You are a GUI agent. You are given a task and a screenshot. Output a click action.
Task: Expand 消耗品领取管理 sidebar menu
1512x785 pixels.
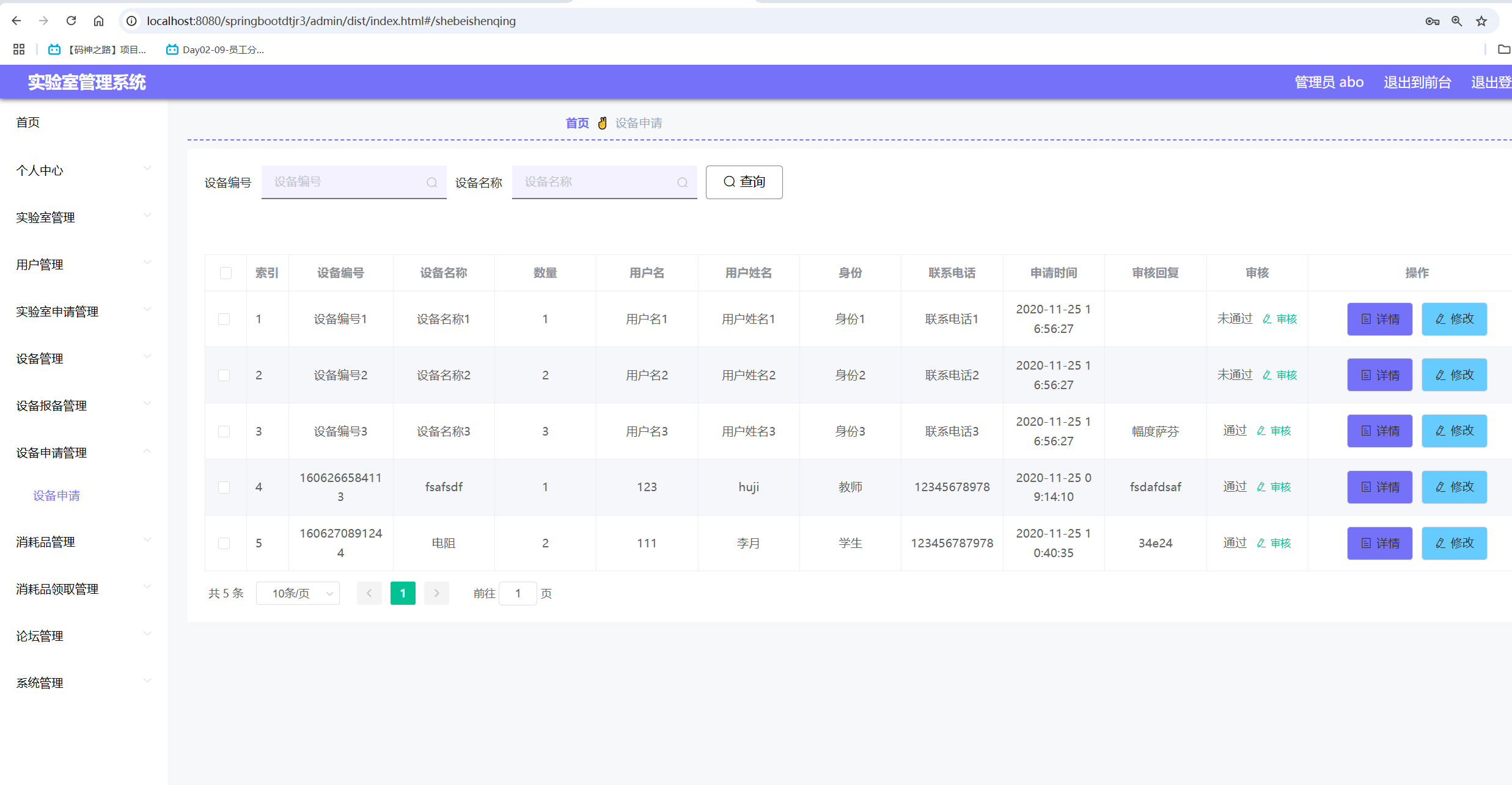point(84,588)
